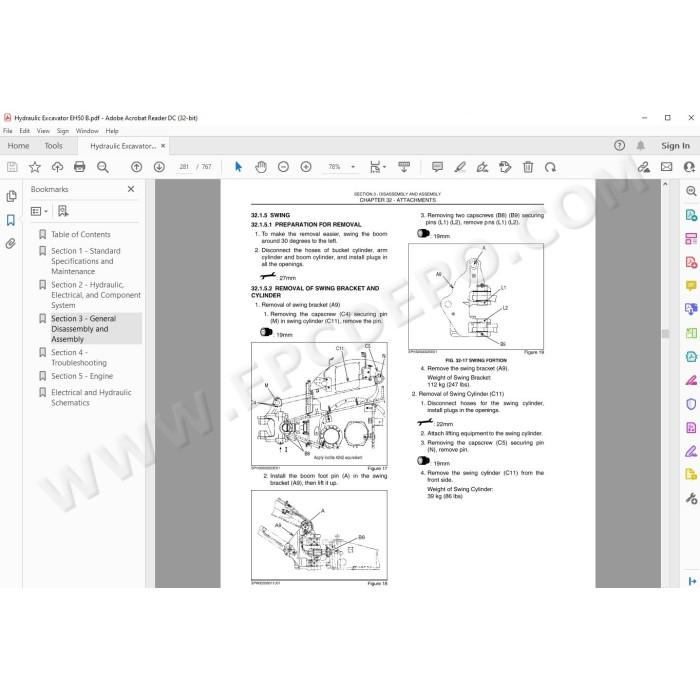The width and height of the screenshot is (700, 700).
Task: Open the View menu
Action: click(x=43, y=131)
